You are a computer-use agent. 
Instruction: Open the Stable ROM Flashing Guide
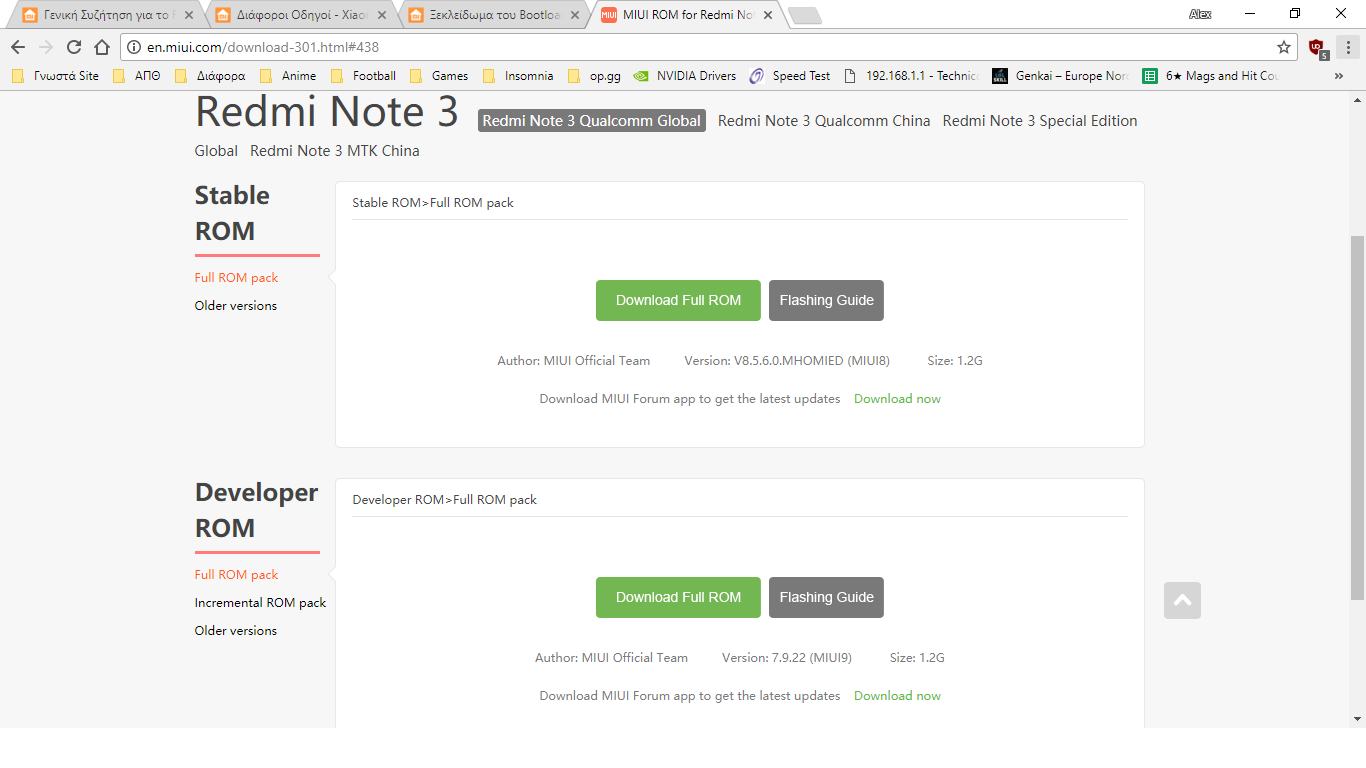click(x=826, y=300)
